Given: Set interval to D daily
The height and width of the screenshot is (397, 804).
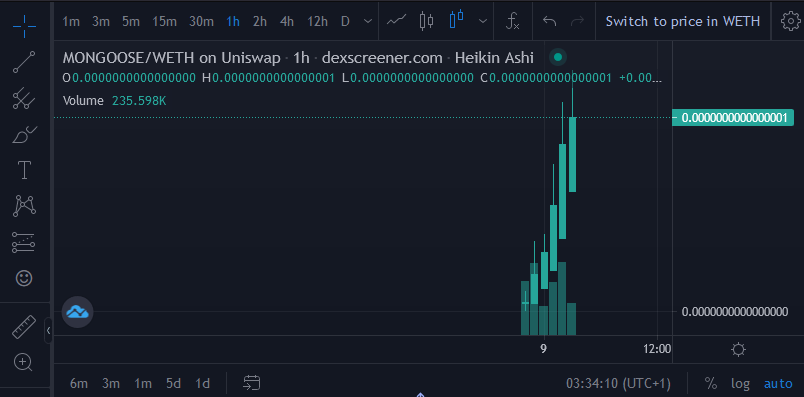Looking at the screenshot, I should point(345,22).
